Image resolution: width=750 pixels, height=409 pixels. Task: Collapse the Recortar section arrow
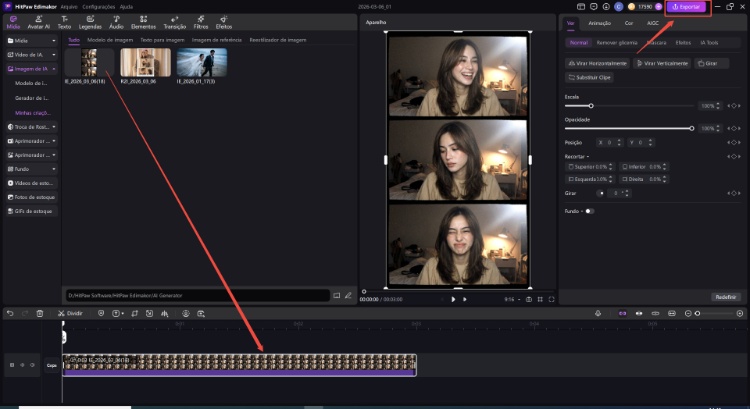pyautogui.click(x=588, y=156)
